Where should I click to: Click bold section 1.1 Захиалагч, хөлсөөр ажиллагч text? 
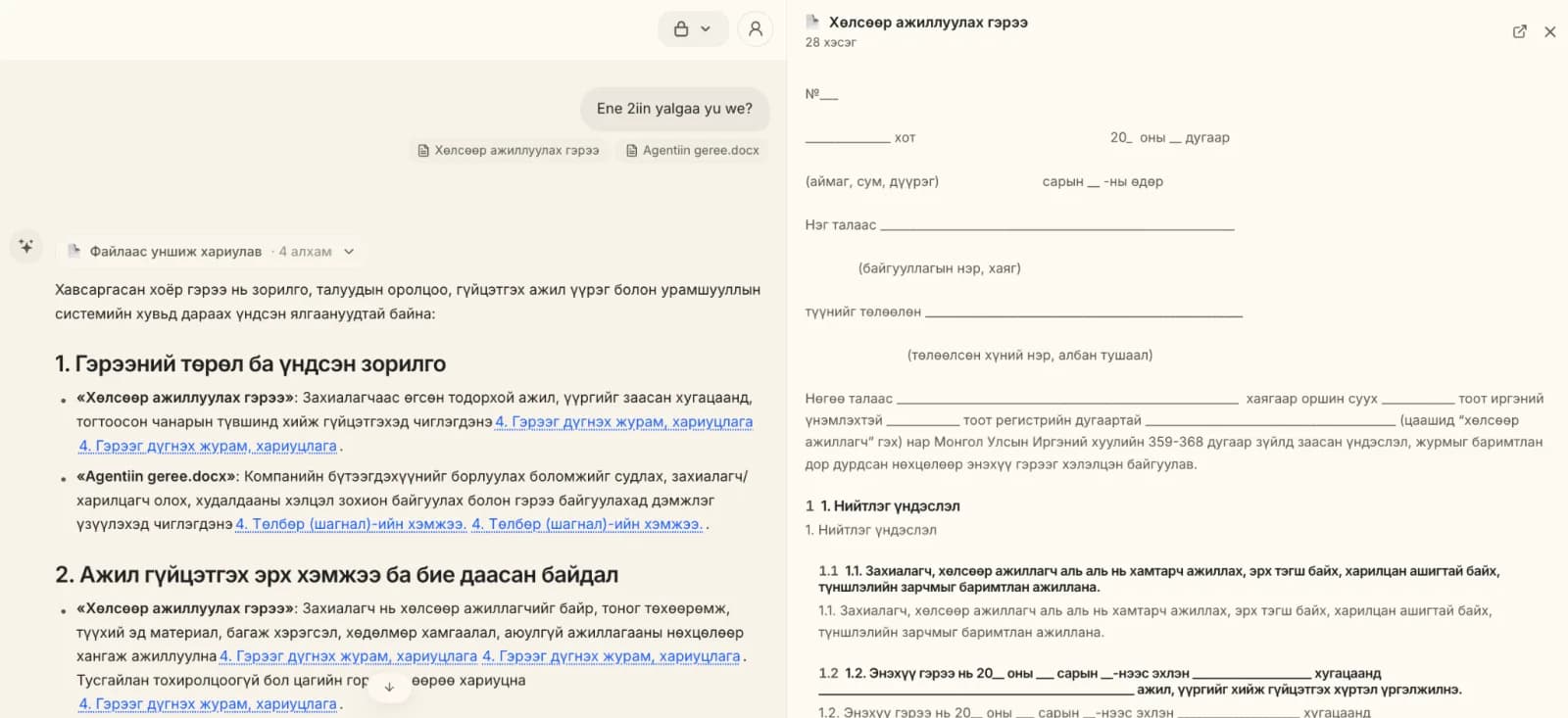point(1159,579)
